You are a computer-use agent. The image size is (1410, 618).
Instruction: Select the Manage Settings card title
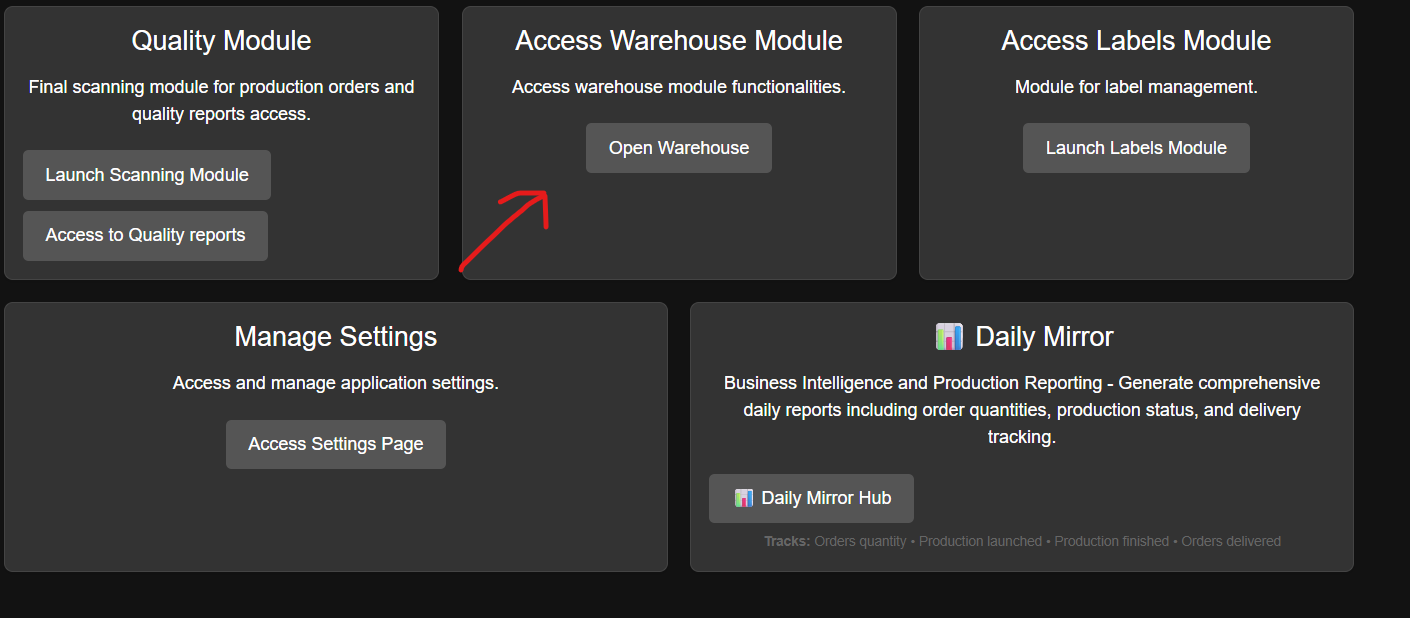point(335,337)
